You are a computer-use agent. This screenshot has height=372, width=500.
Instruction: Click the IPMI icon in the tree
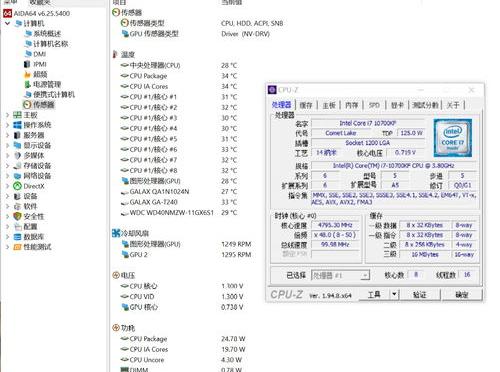(27, 64)
